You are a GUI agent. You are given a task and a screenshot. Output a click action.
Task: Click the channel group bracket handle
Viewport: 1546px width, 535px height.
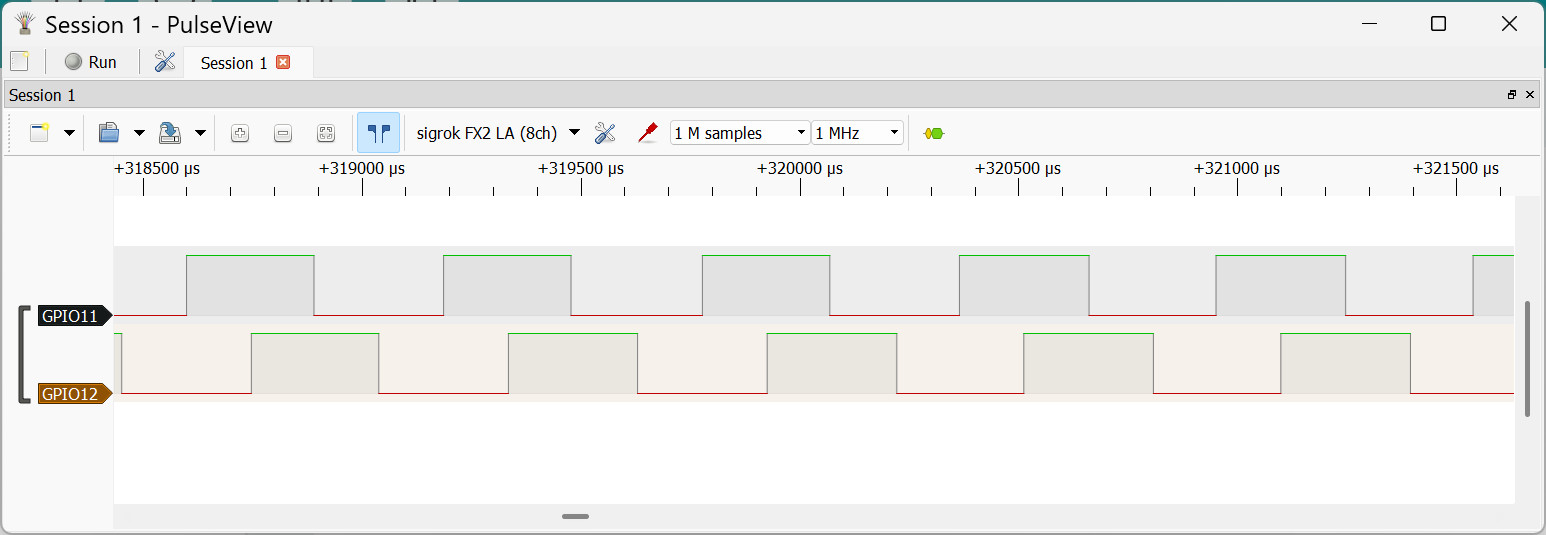point(24,355)
